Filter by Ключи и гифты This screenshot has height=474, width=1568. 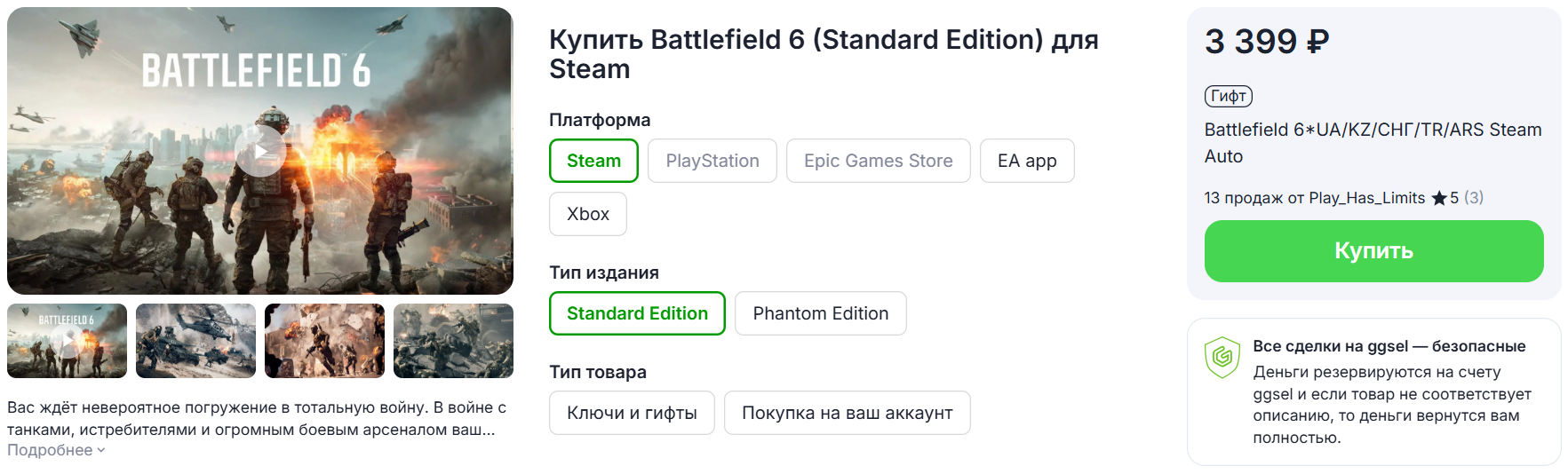tap(632, 413)
